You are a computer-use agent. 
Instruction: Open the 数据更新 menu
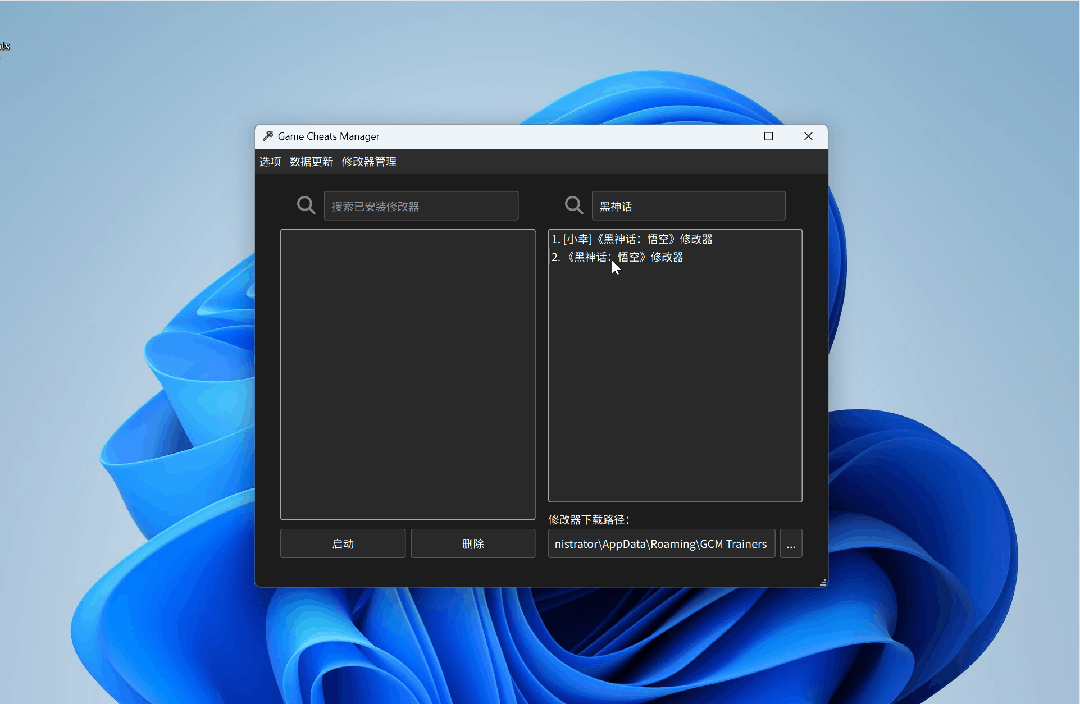311,162
